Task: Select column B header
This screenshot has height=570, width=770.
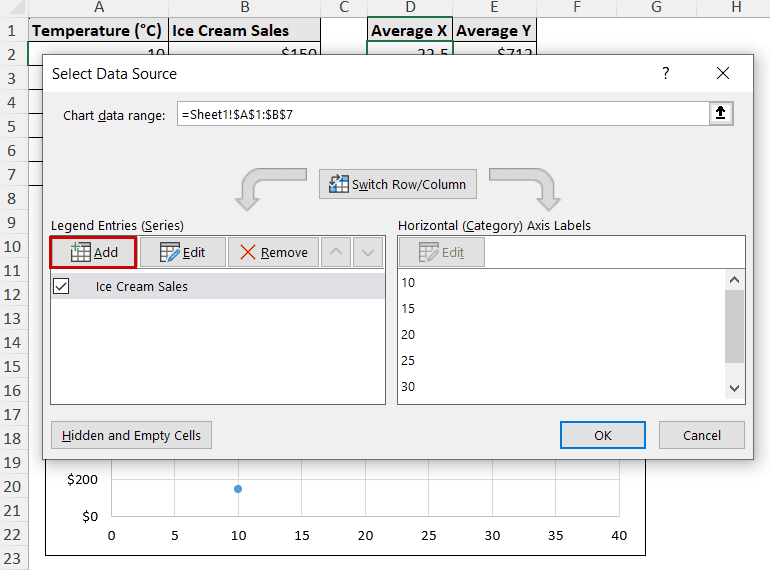Action: click(x=245, y=7)
